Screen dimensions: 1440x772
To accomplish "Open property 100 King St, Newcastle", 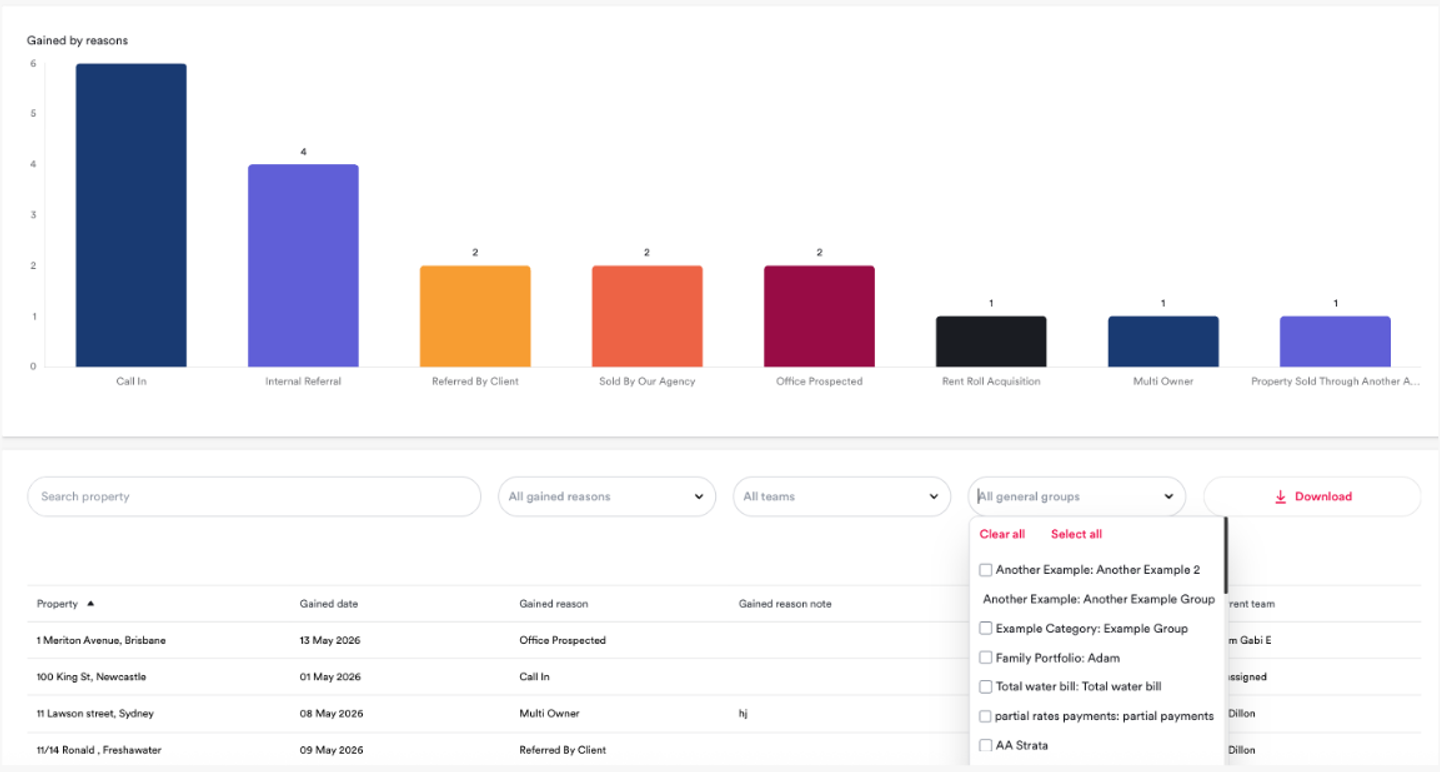I will [x=91, y=677].
